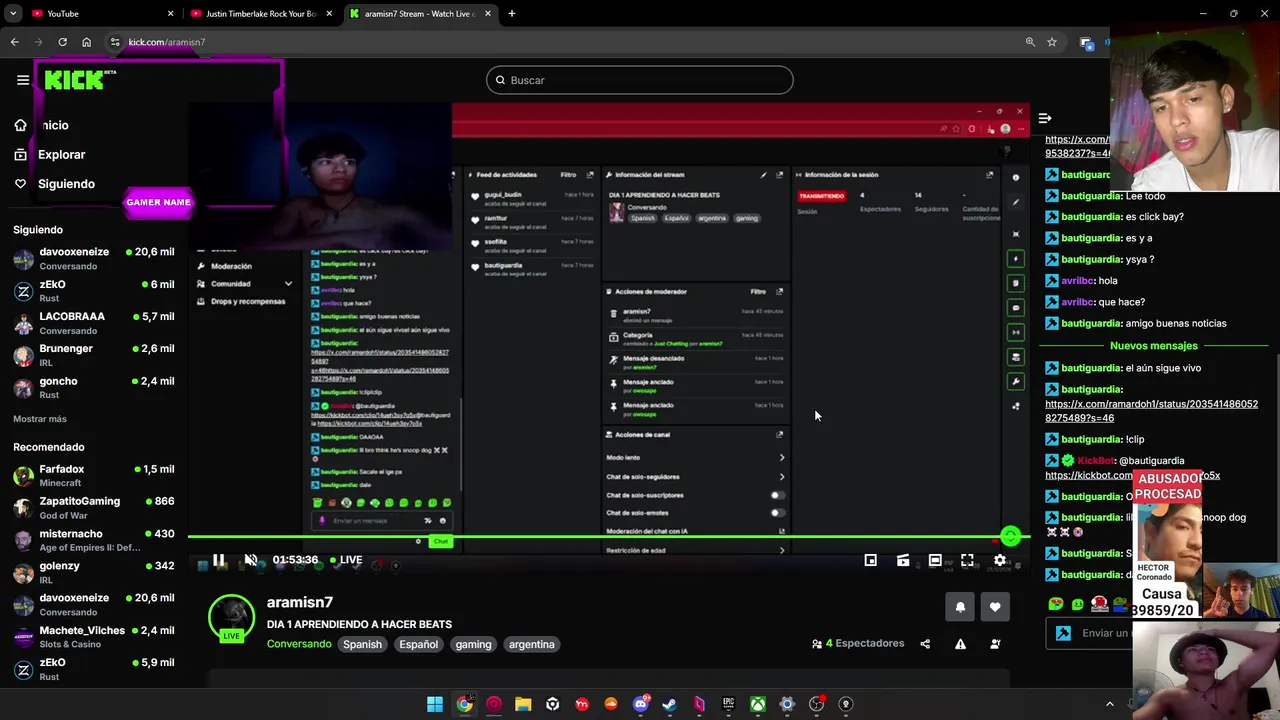This screenshot has width=1280, height=720.
Task: Select the argentina tag
Action: (x=532, y=644)
